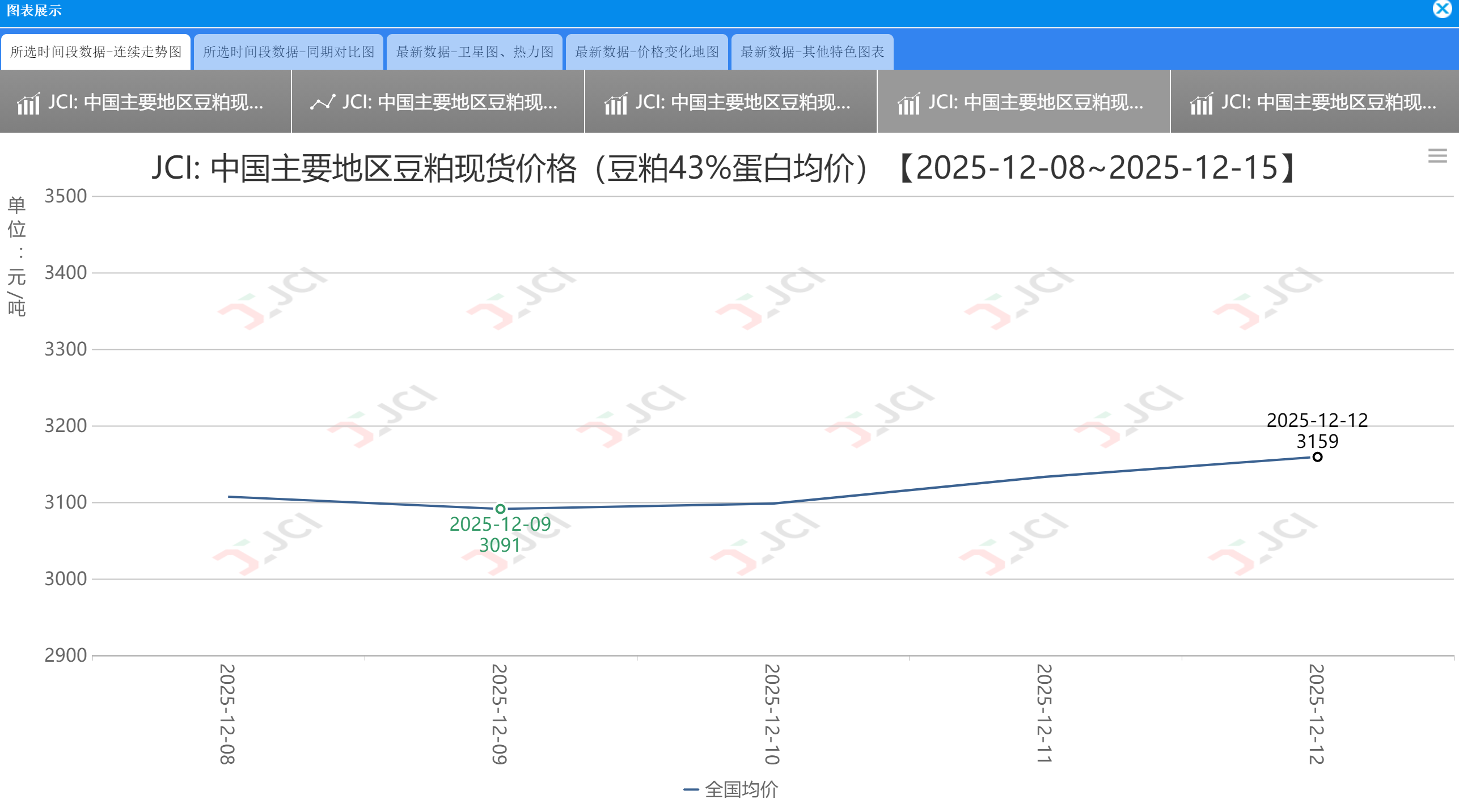Image resolution: width=1459 pixels, height=812 pixels.
Task: Click the 2025-12-09 low point marker
Action: 500,509
